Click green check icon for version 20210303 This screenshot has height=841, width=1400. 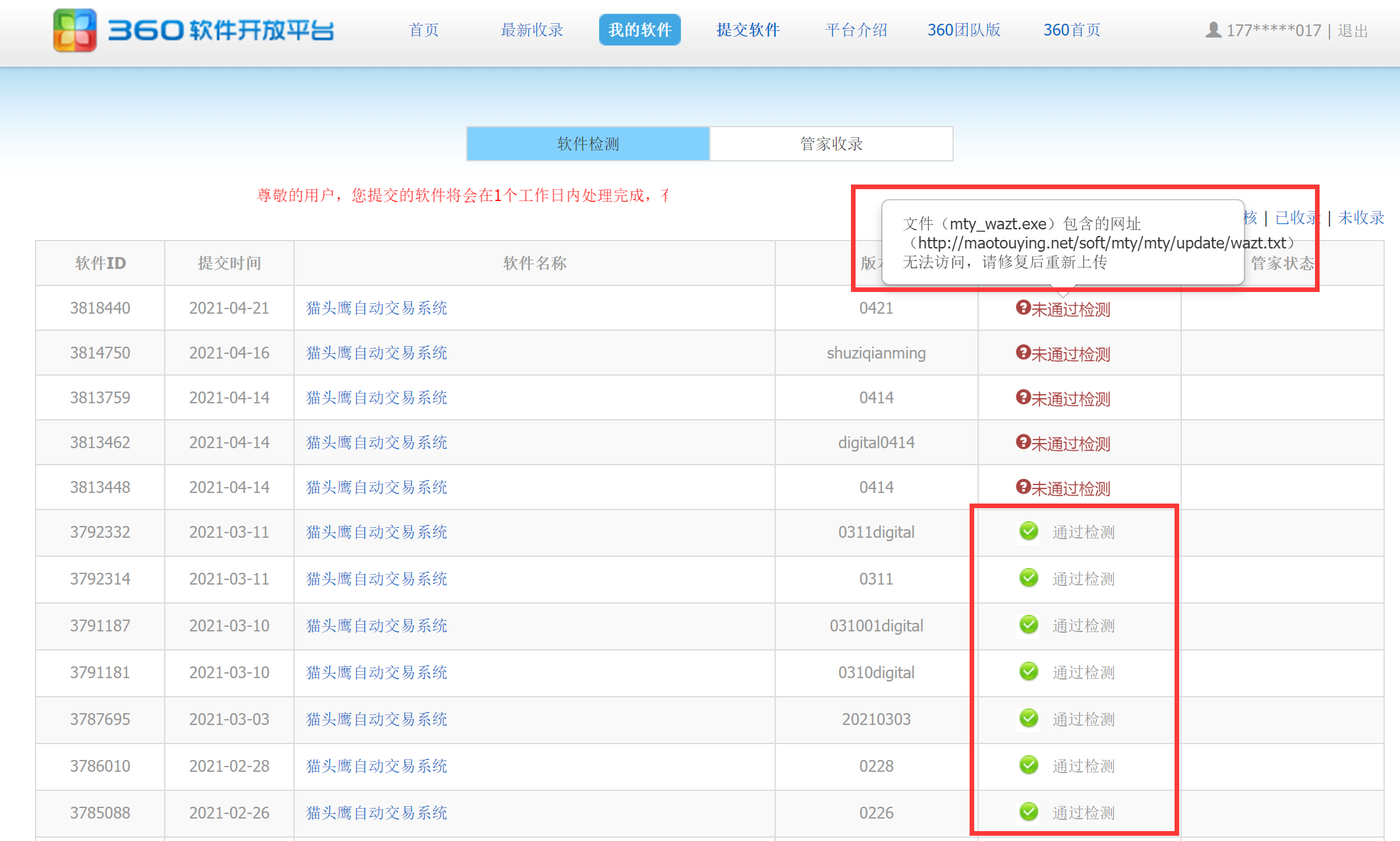(1028, 718)
